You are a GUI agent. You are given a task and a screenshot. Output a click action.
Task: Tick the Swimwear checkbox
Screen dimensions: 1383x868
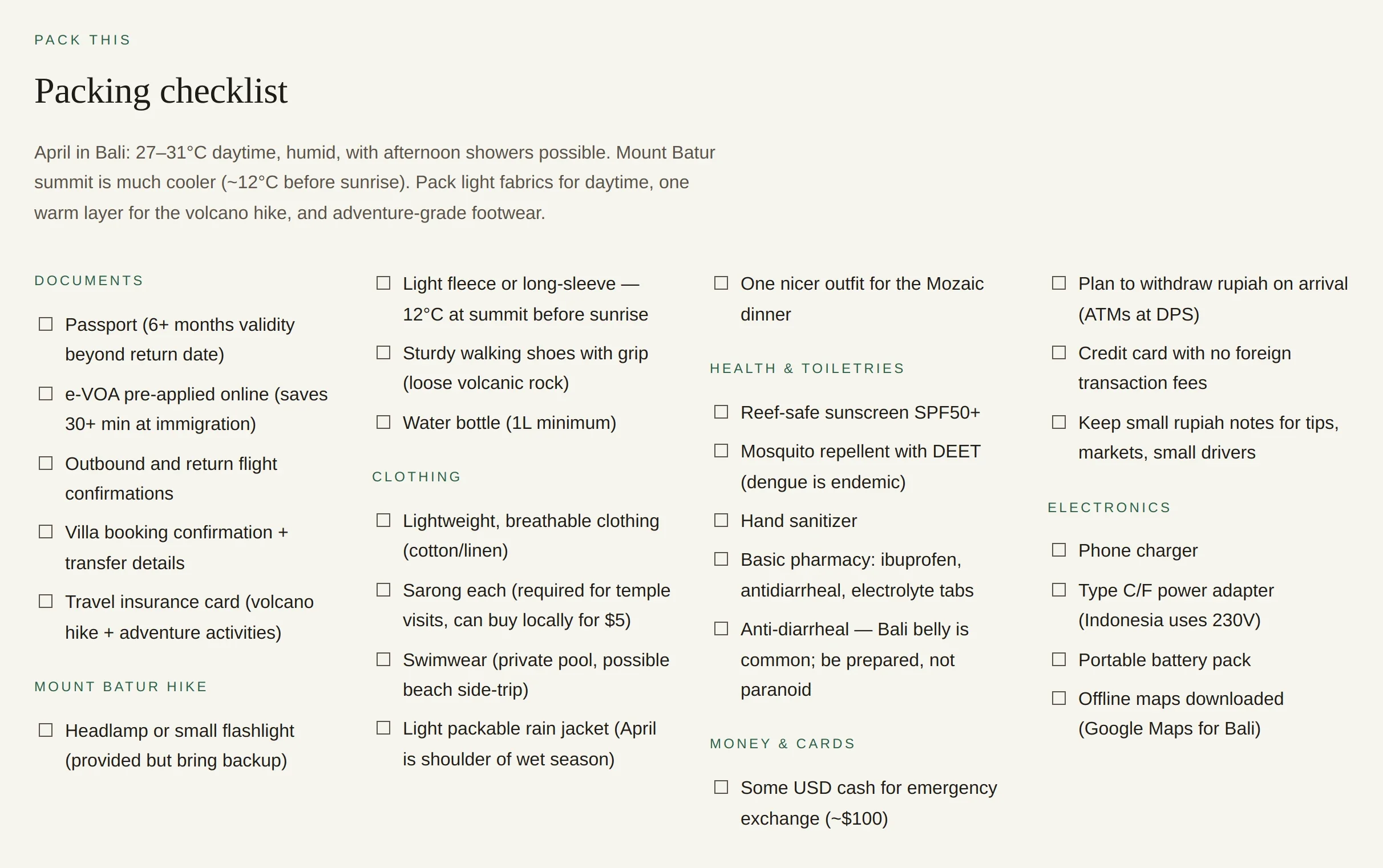(x=383, y=659)
